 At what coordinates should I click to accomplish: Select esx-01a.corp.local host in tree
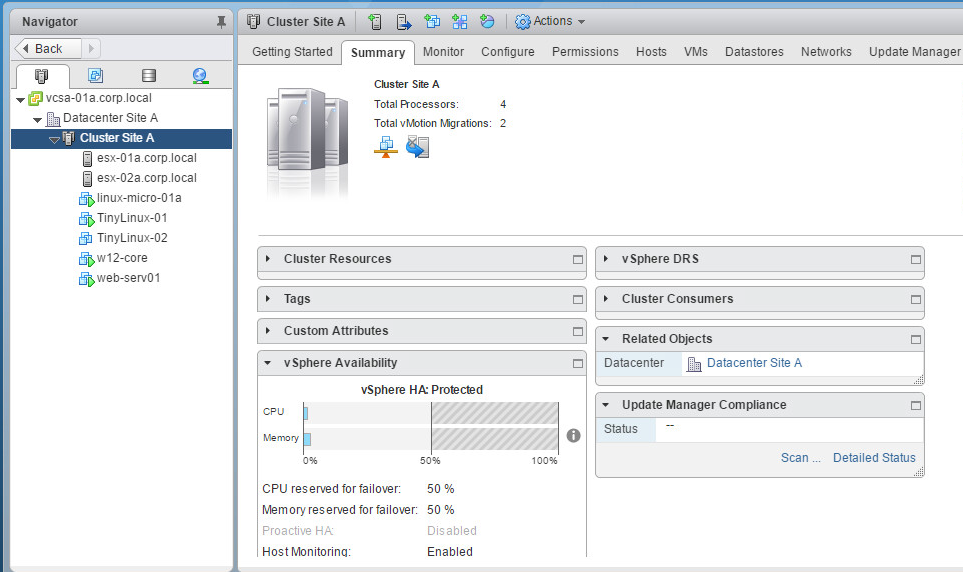(146, 158)
